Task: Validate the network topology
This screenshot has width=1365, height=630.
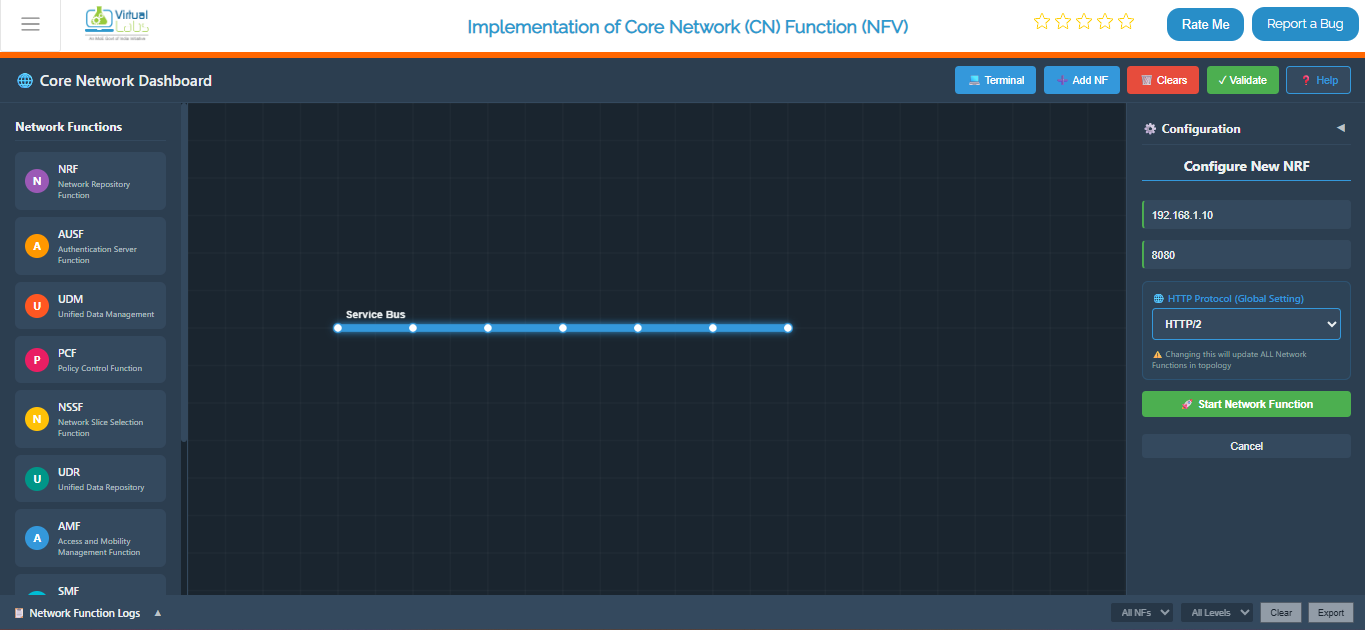Action: pyautogui.click(x=1243, y=80)
